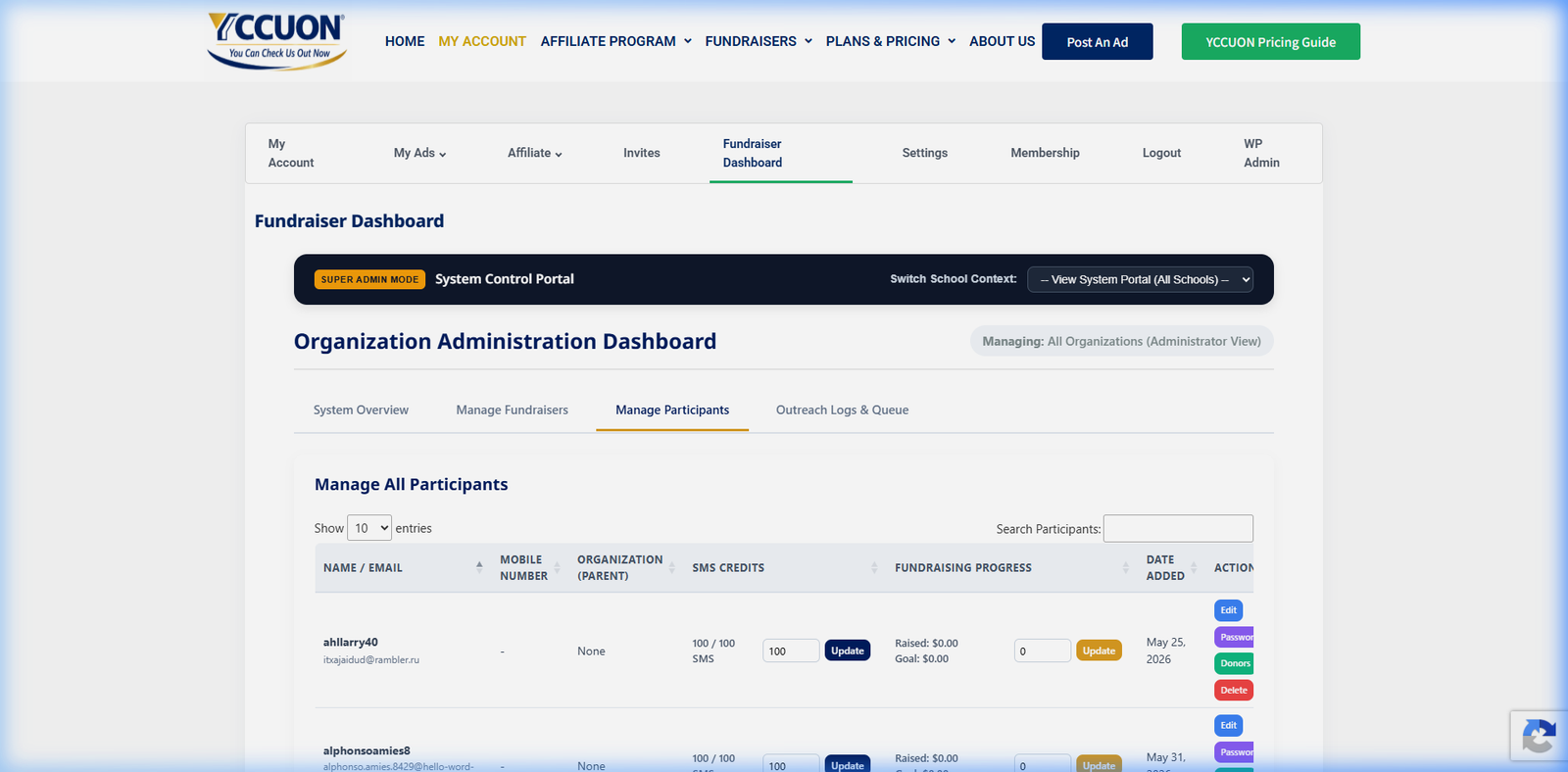Click the Post An Ad button
1568x772 pixels.
[1097, 41]
